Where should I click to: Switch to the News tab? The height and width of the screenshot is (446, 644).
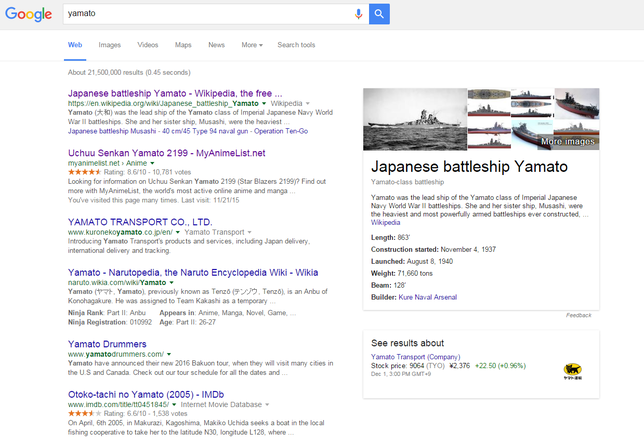(x=216, y=45)
